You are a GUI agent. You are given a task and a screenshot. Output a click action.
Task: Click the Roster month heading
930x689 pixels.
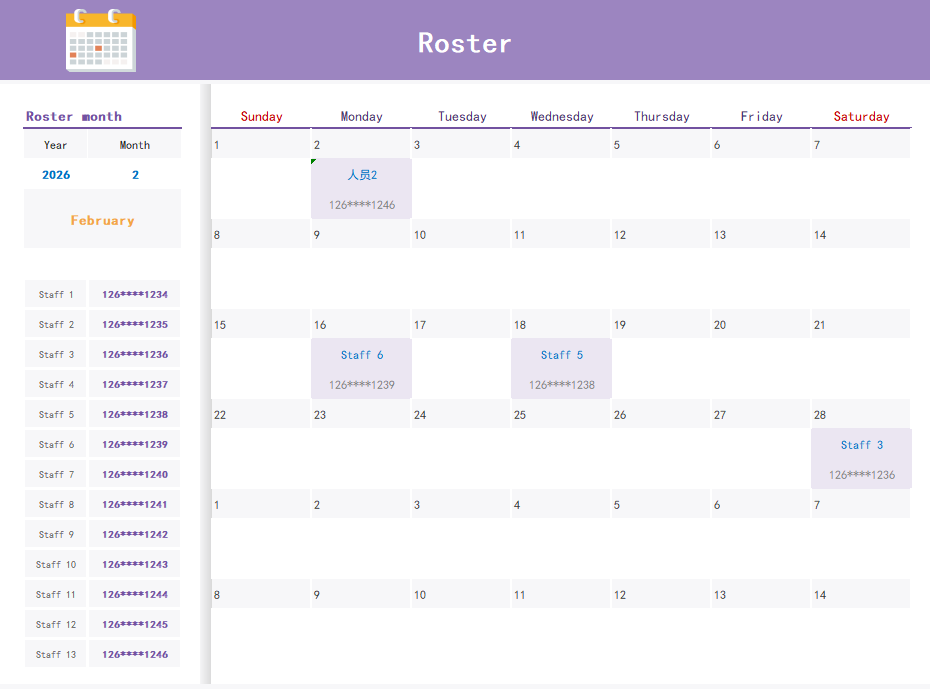[74, 117]
